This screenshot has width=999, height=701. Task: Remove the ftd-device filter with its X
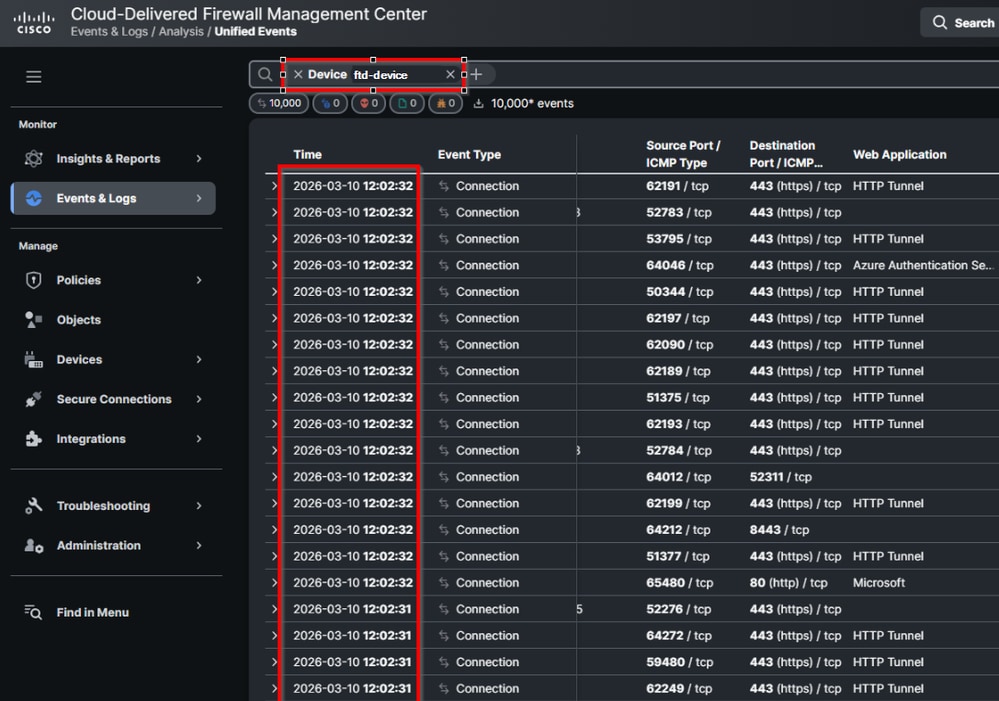coord(450,74)
